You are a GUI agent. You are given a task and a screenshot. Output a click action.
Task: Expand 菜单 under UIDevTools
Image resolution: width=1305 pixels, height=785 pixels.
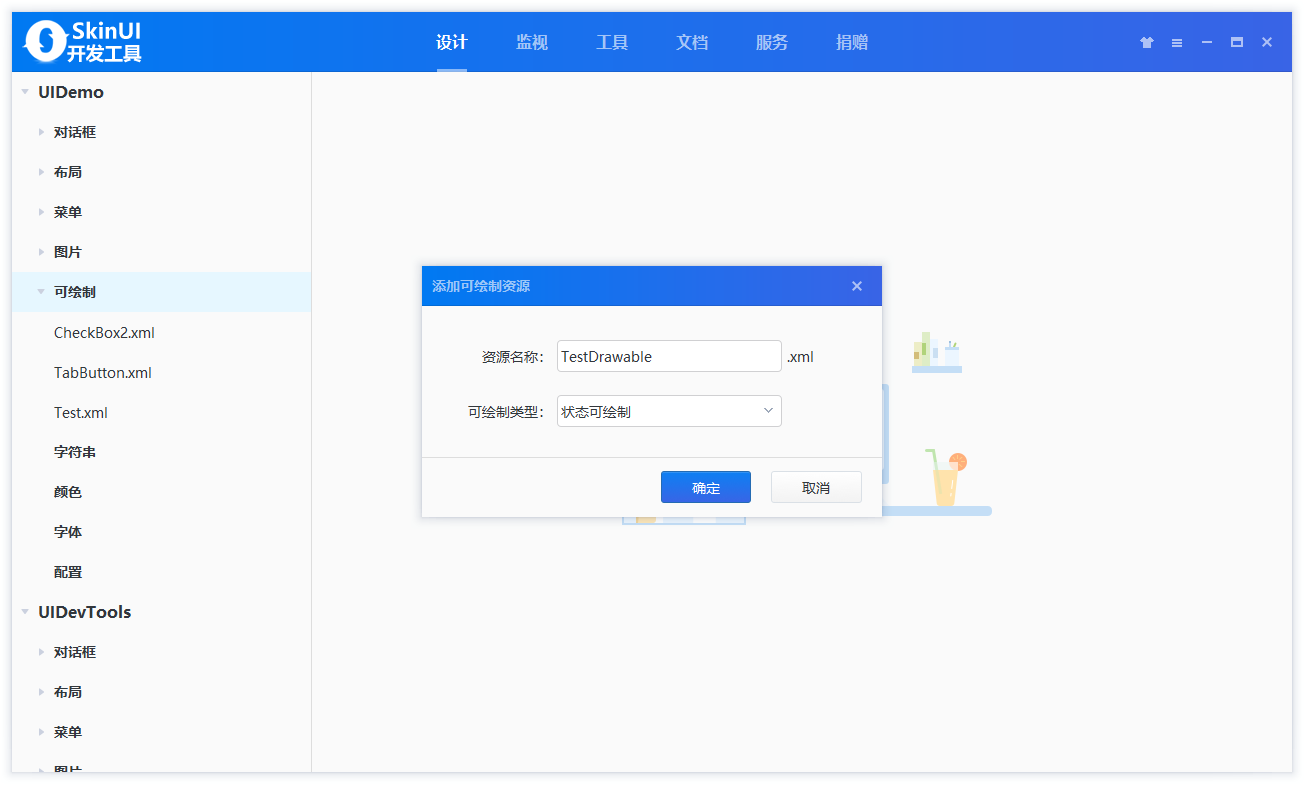coord(41,732)
